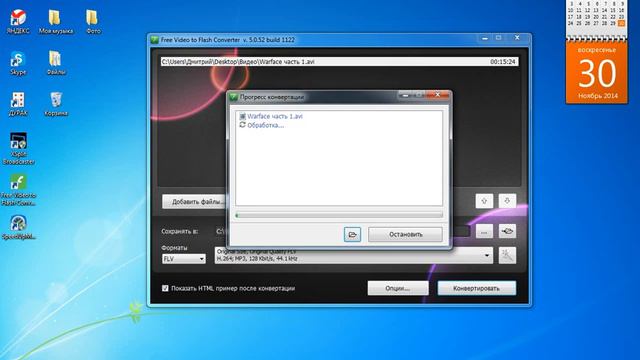Viewport: 640px width, 360px height.
Task: Open the save folder with the folder-arrow button
Action: pyautogui.click(x=507, y=231)
